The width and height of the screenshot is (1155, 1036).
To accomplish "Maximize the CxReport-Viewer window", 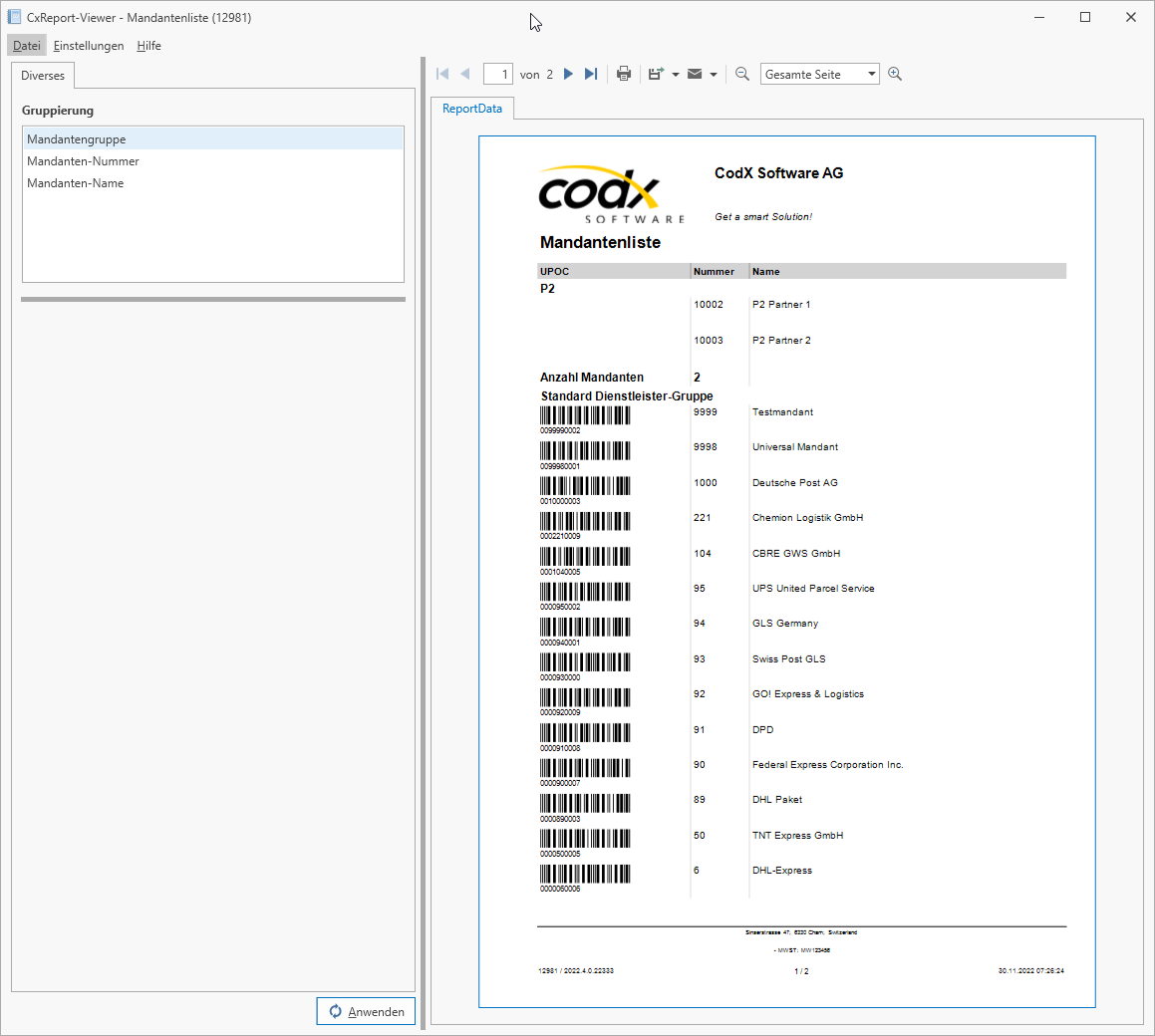I will click(x=1085, y=17).
